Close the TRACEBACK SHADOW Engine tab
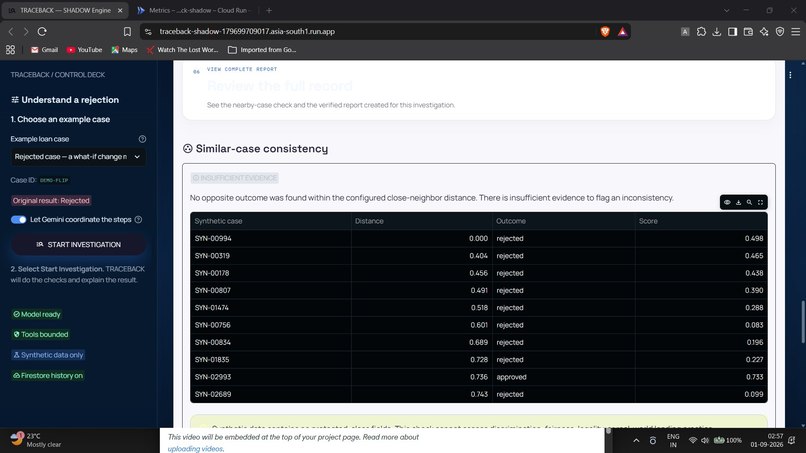This screenshot has height=453, width=806. click(120, 10)
